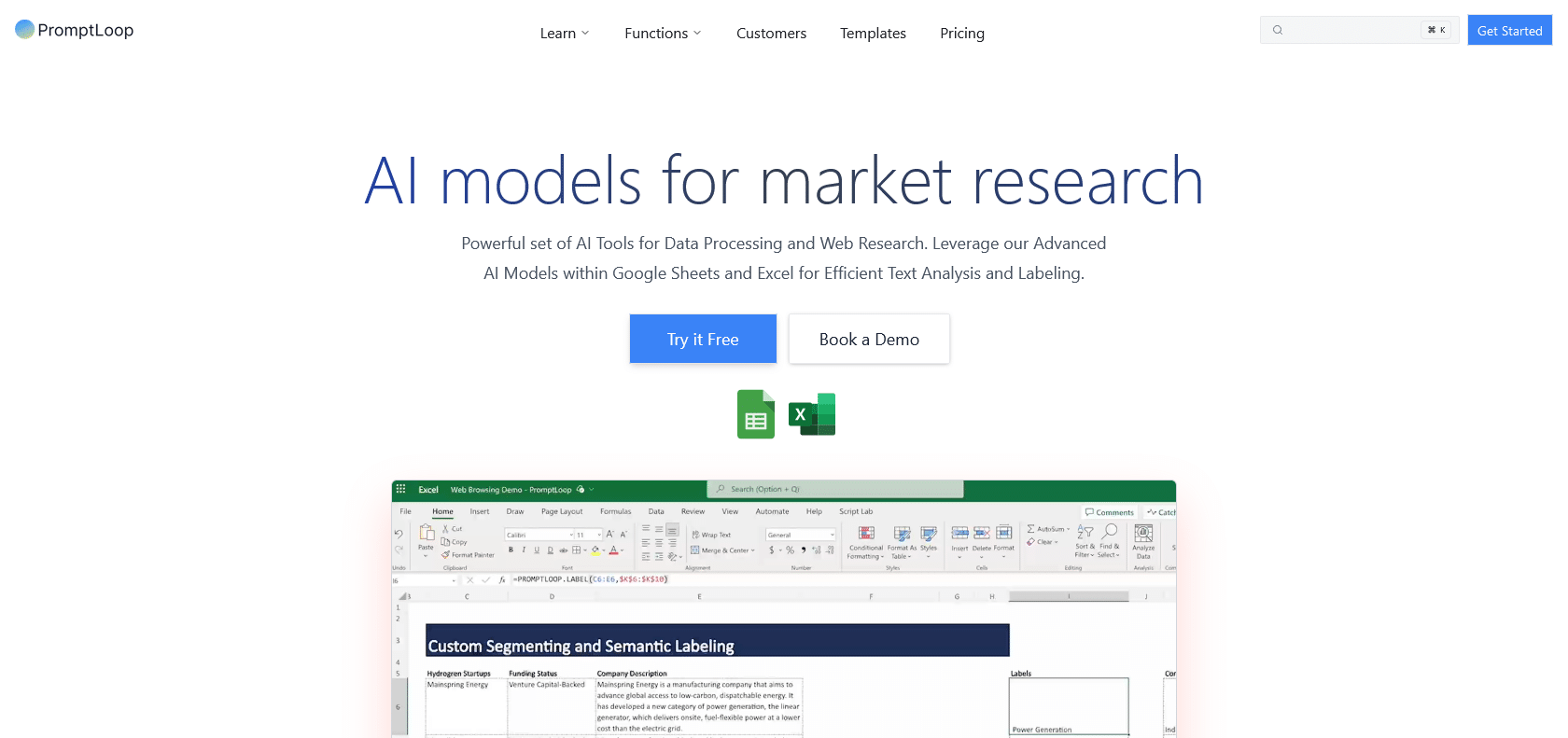Click the Cut scissors icon

click(x=446, y=529)
